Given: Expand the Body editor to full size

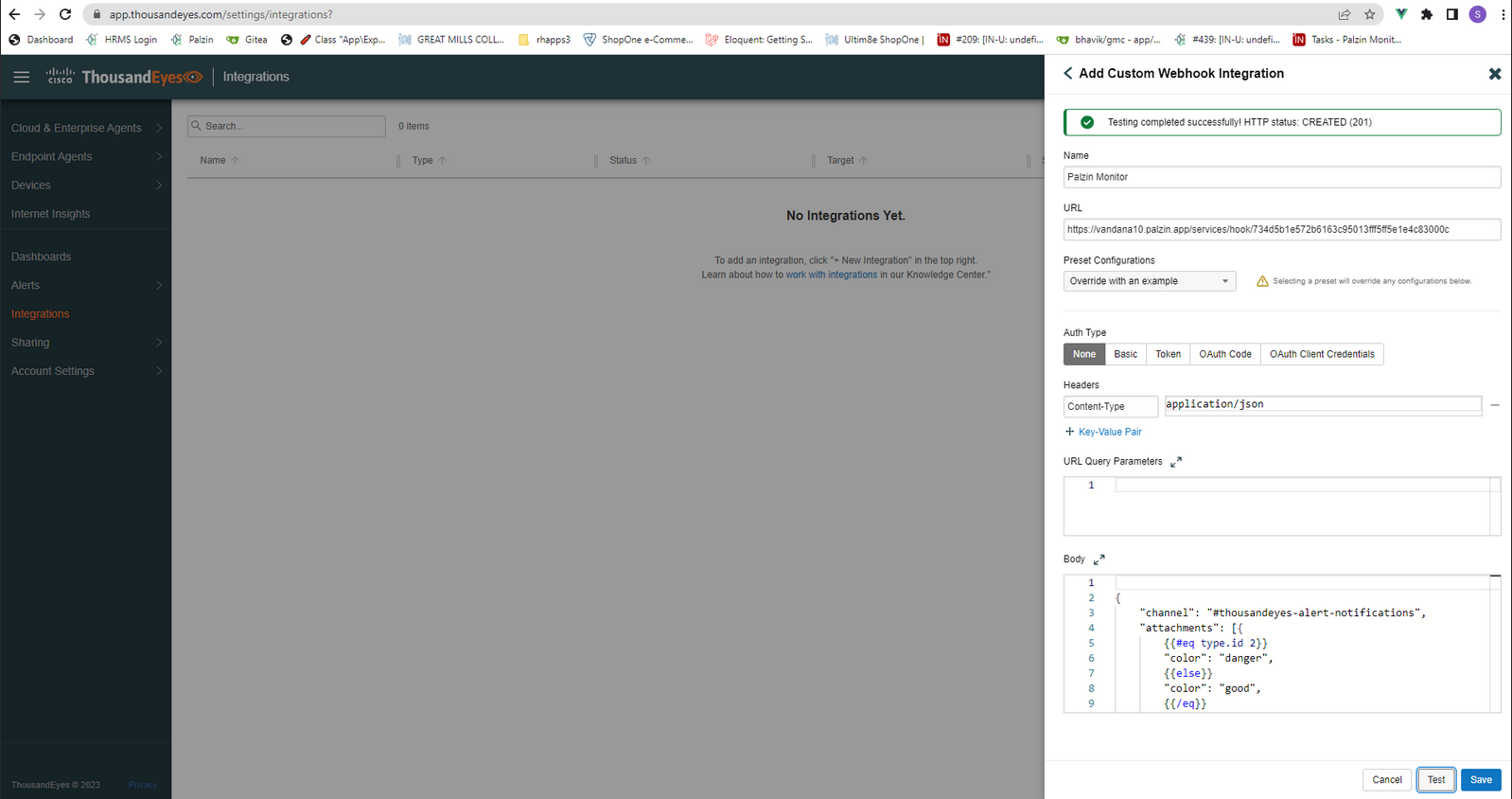Looking at the screenshot, I should [1099, 559].
